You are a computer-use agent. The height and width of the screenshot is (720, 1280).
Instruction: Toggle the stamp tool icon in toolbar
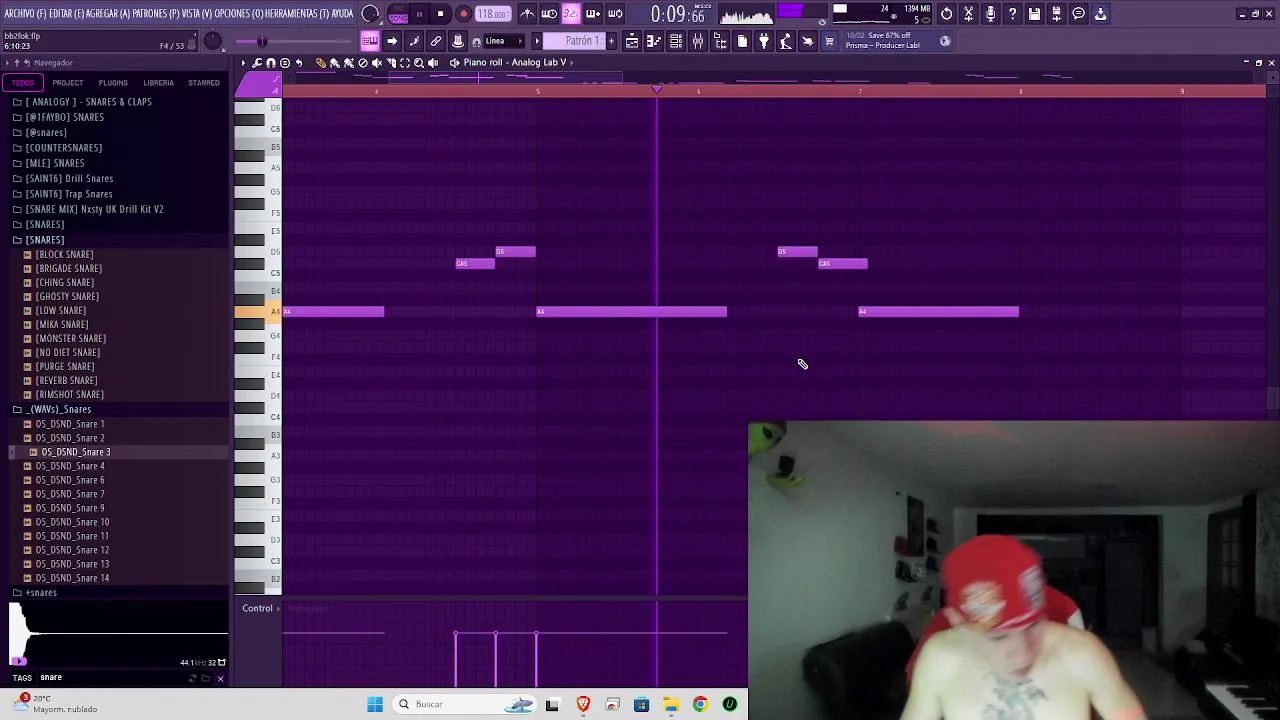[x=458, y=41]
